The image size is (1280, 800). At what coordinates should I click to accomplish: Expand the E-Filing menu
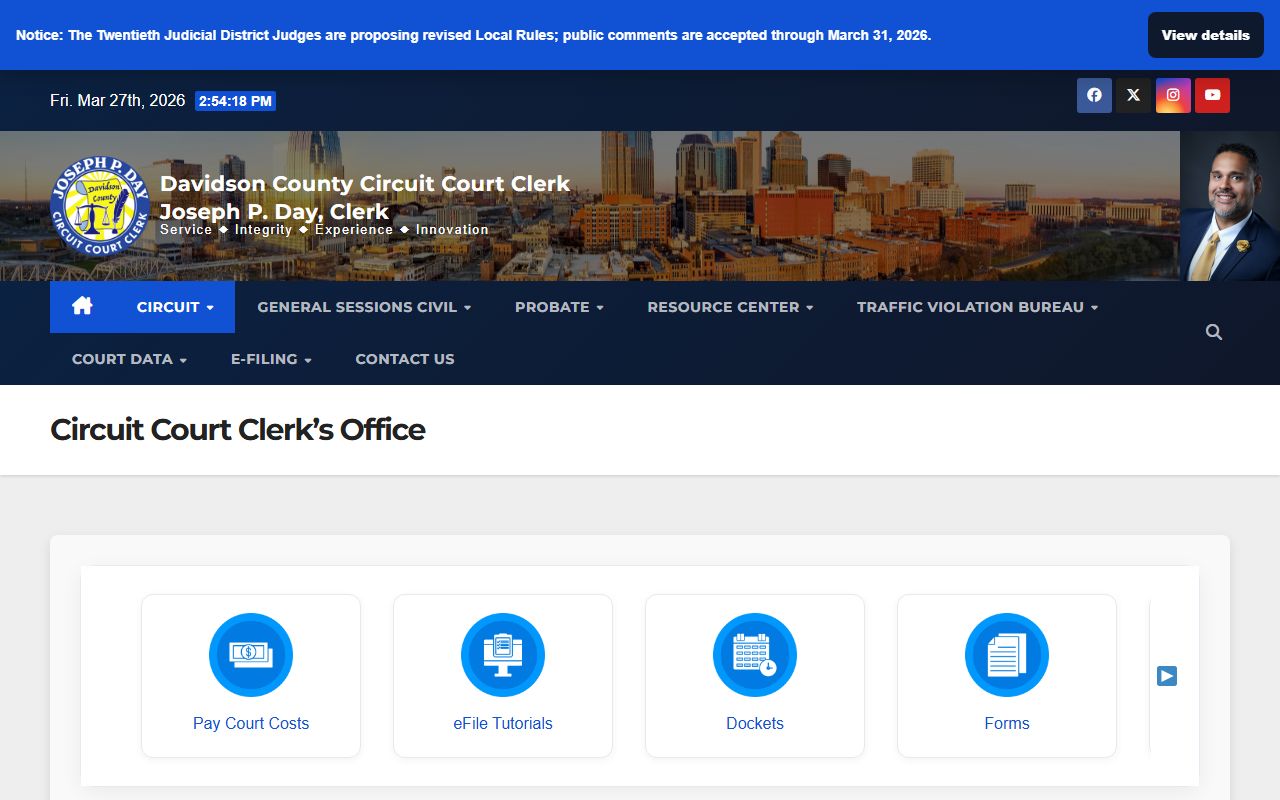271,359
